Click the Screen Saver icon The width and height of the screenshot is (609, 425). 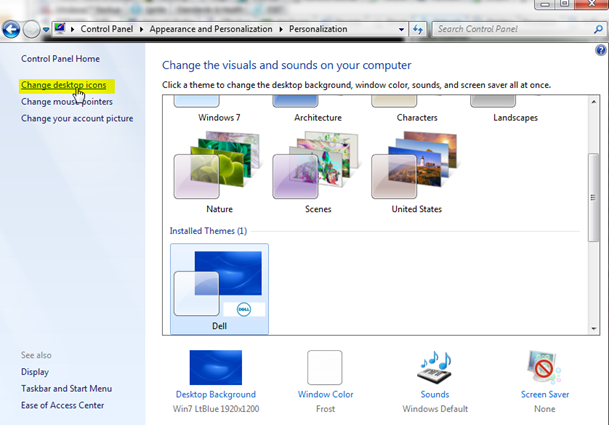pos(544,368)
